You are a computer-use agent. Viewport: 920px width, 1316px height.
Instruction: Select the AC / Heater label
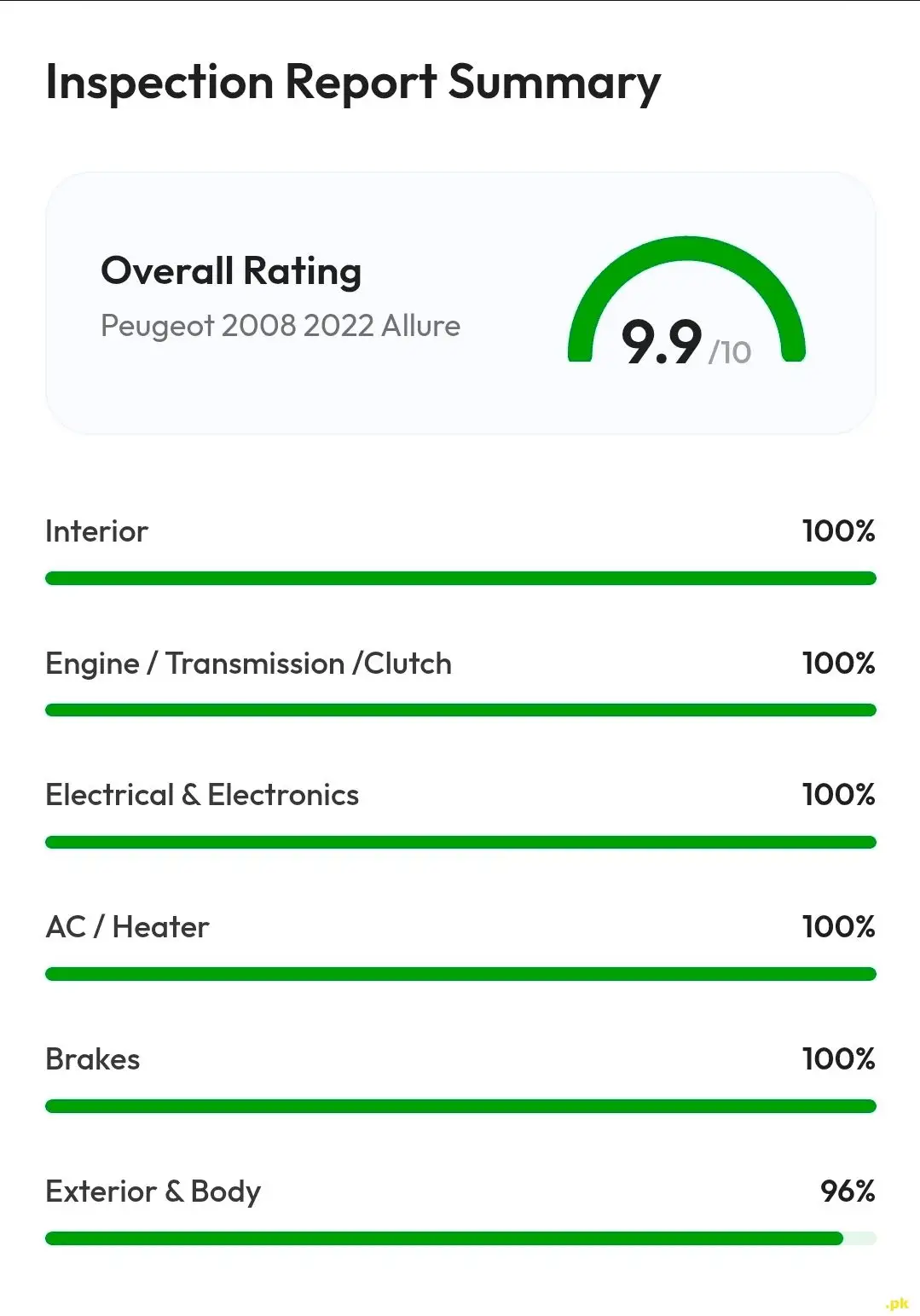pos(127,927)
